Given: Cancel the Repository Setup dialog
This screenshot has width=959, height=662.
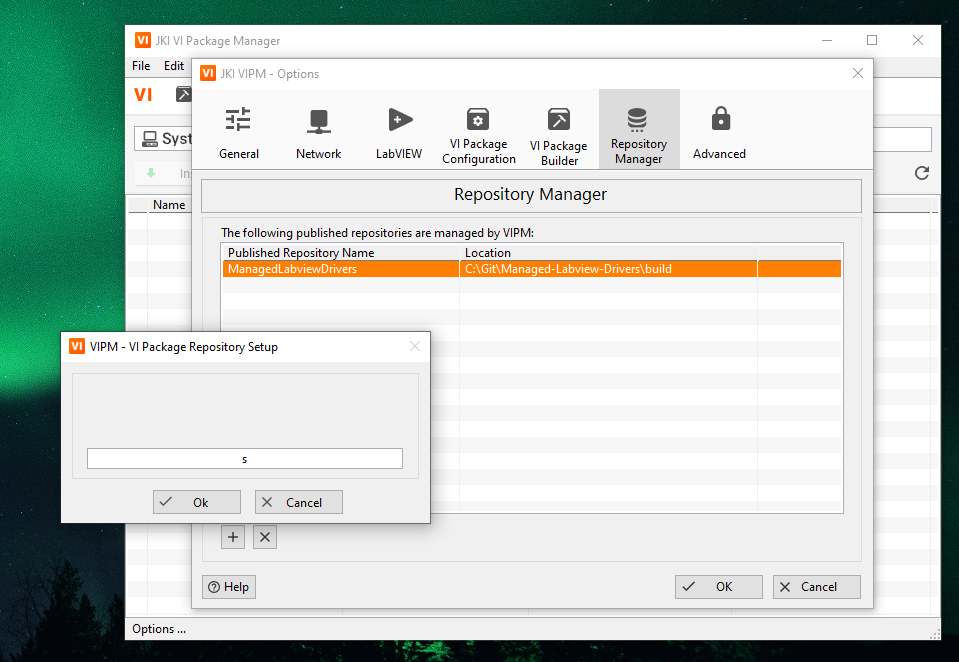Looking at the screenshot, I should [x=298, y=501].
